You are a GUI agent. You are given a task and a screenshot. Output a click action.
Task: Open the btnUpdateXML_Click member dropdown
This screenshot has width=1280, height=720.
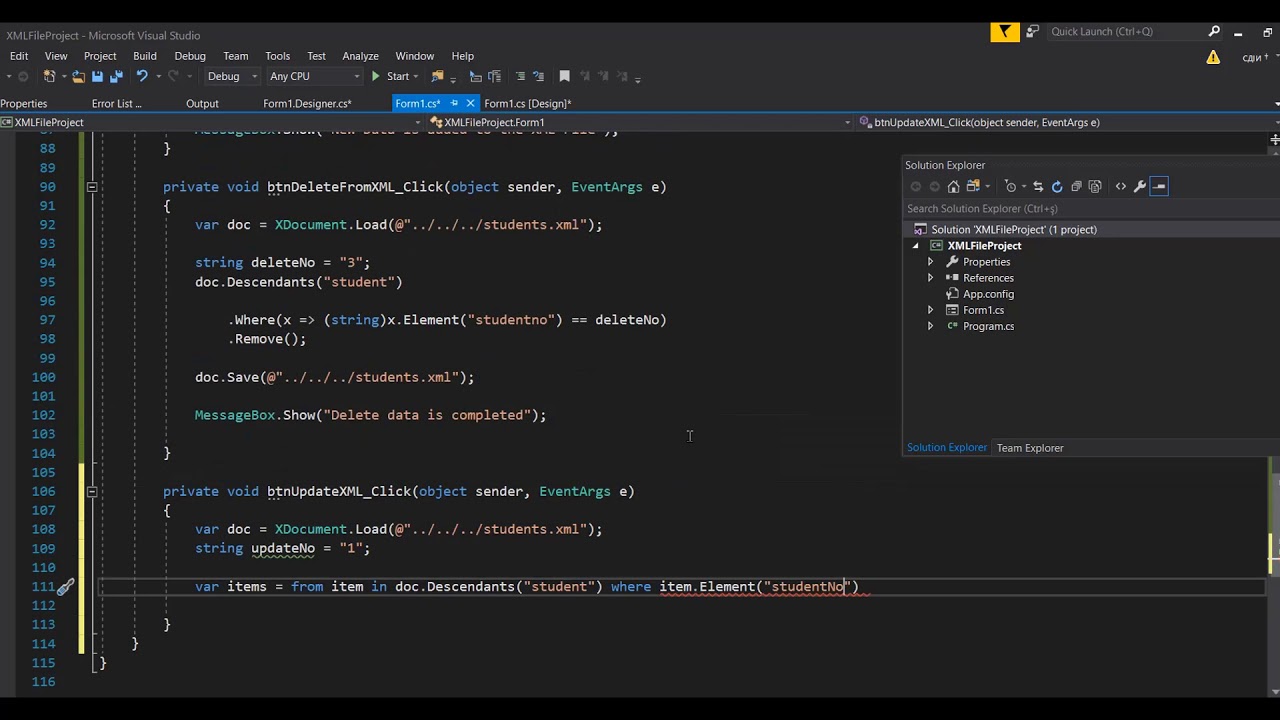pos(1067,122)
